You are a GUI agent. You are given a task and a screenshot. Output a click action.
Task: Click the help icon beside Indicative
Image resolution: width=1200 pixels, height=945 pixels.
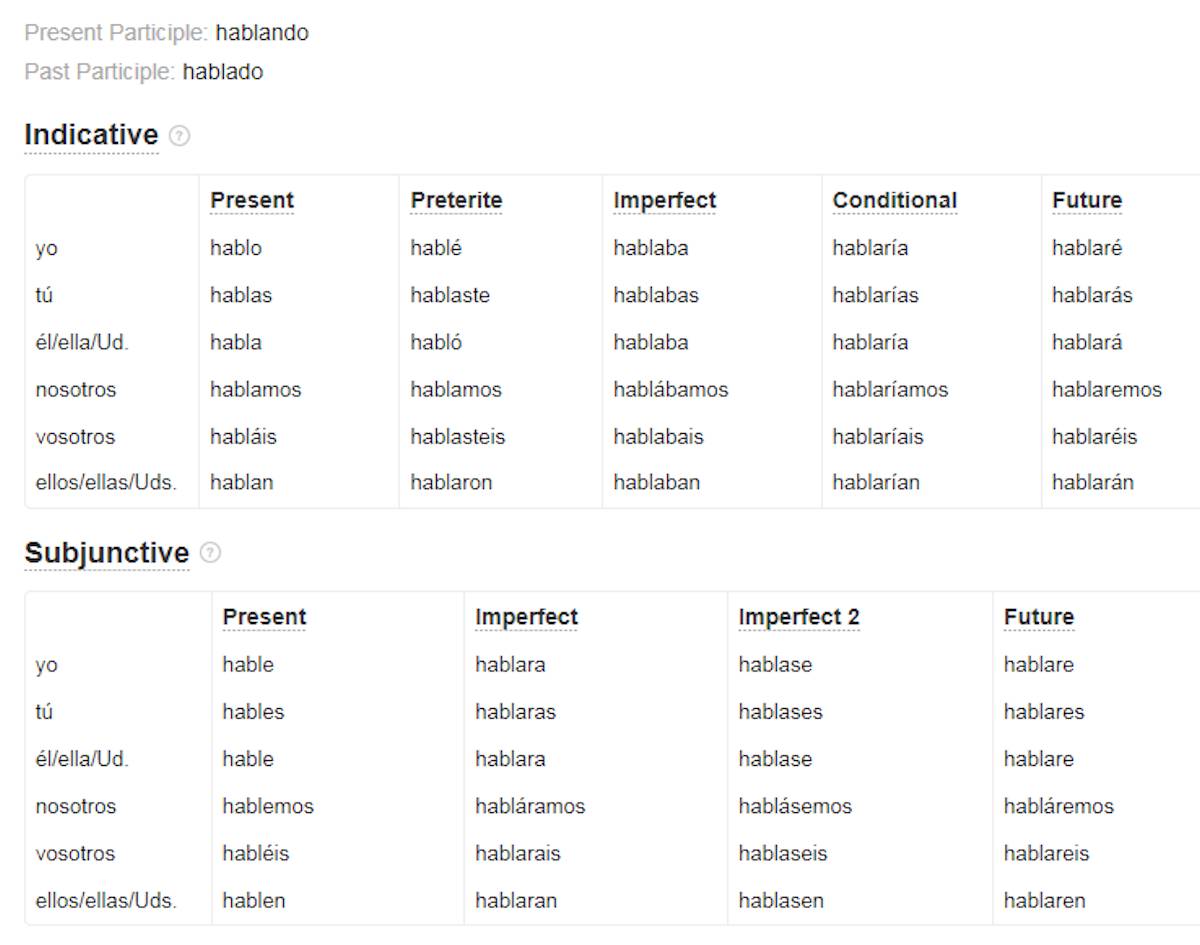point(179,136)
